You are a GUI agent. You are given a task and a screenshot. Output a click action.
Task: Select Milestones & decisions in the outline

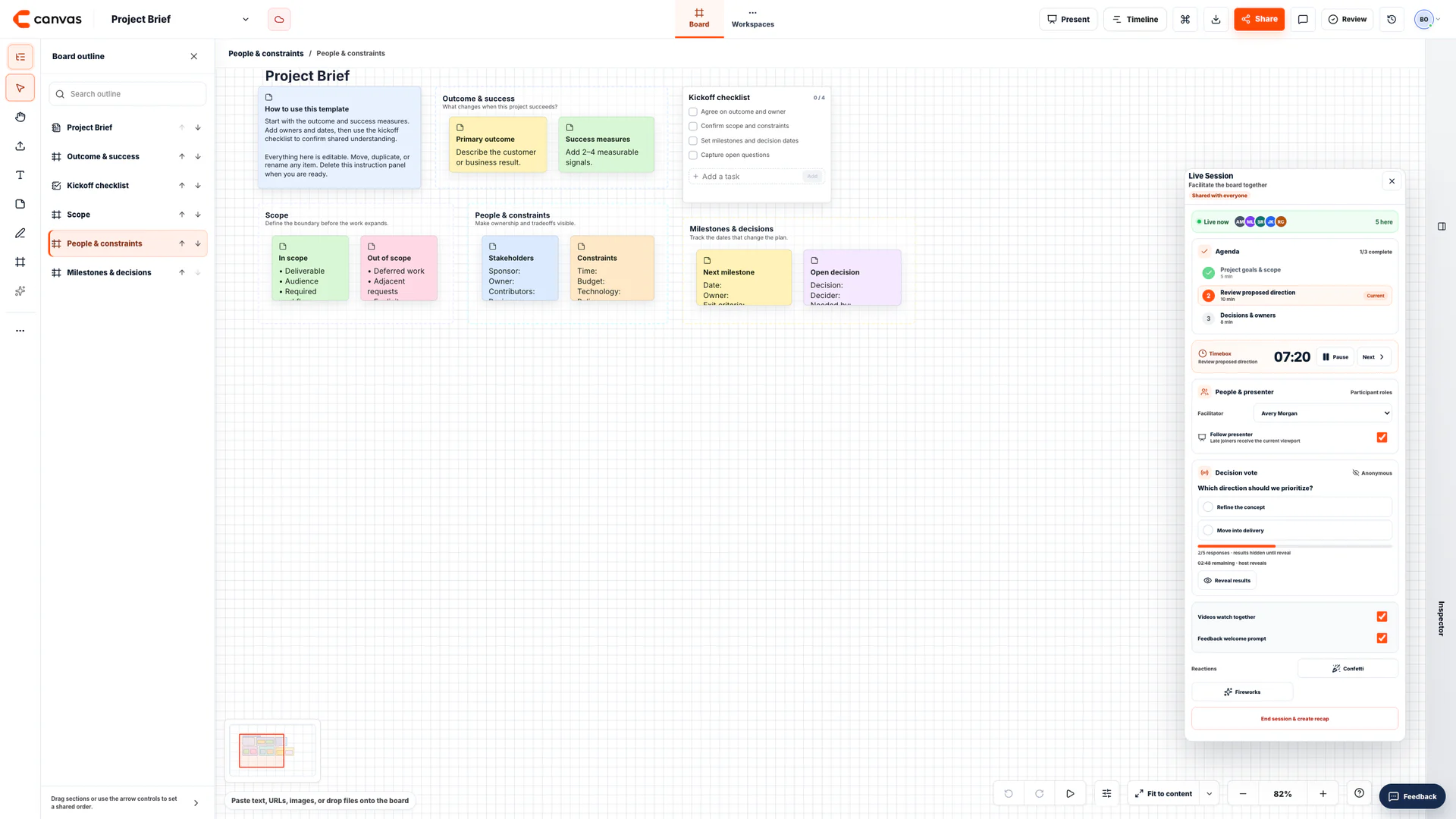109,273
